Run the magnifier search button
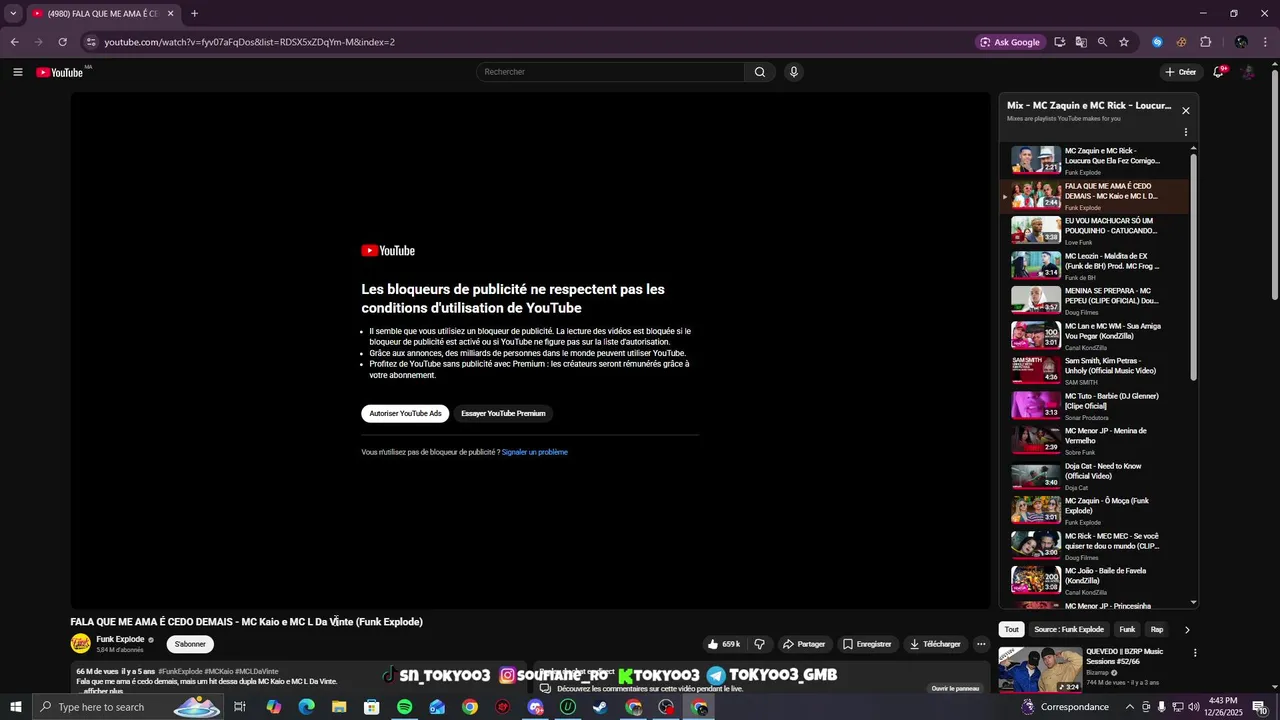Image resolution: width=1280 pixels, height=720 pixels. click(x=760, y=72)
